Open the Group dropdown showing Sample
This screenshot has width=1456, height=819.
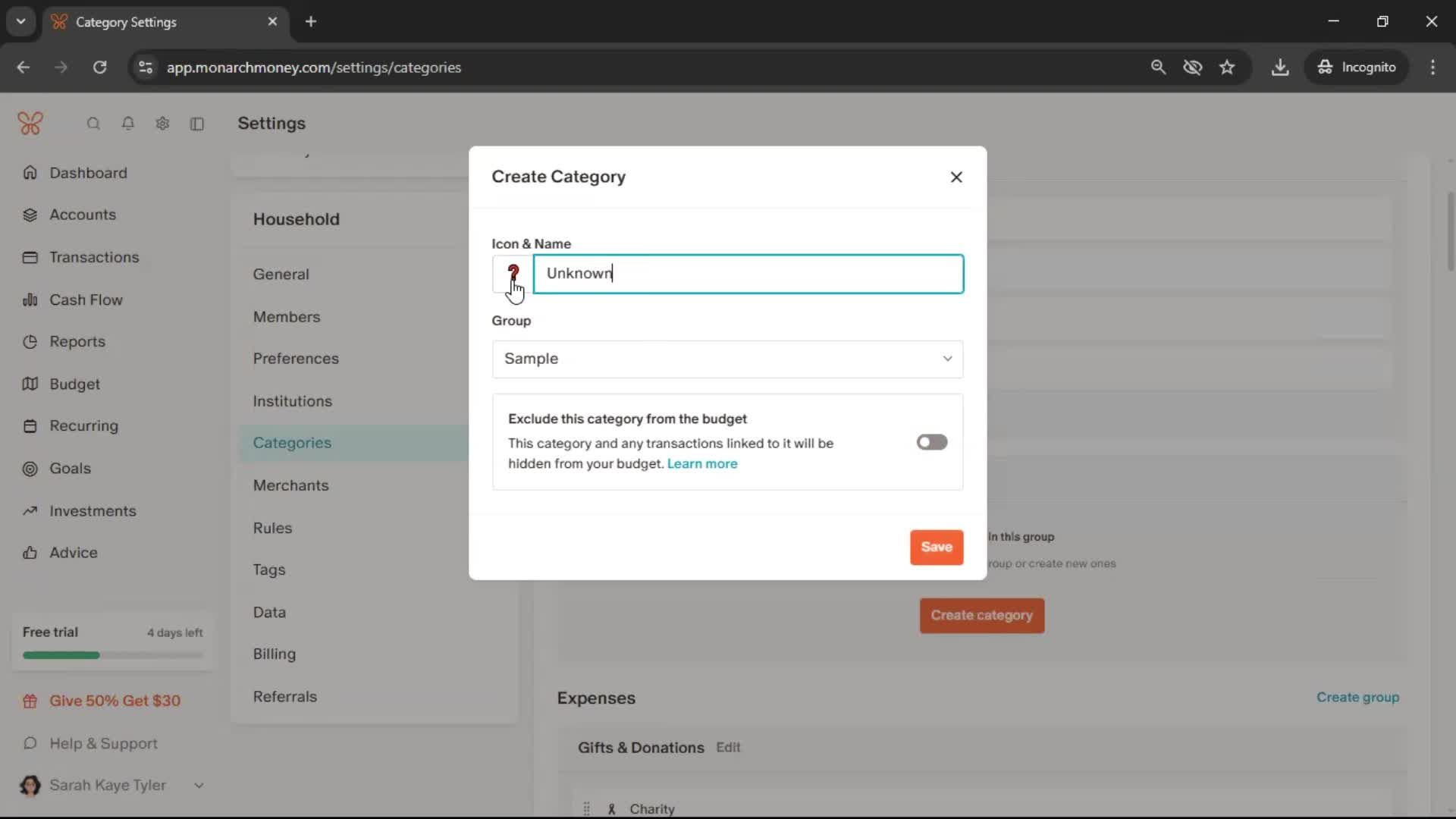(x=726, y=359)
